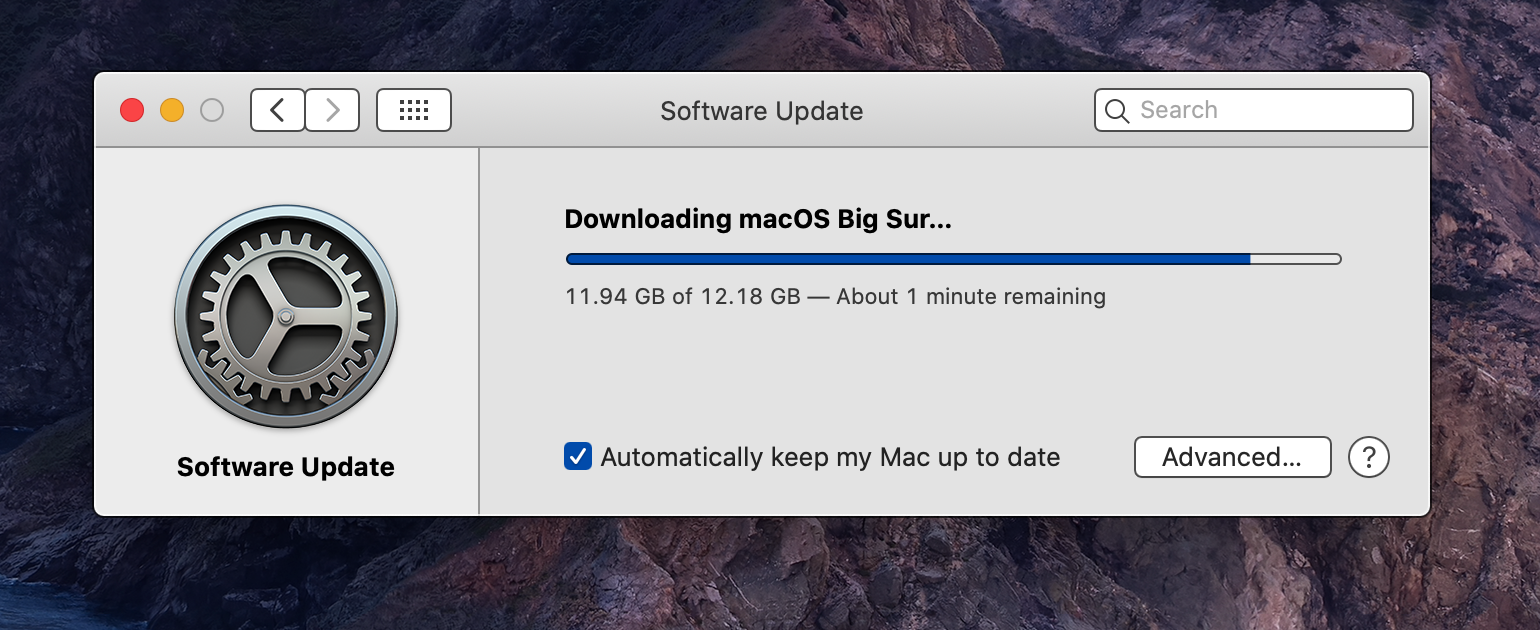Click the blue filled part of the download progress bar

click(x=900, y=259)
